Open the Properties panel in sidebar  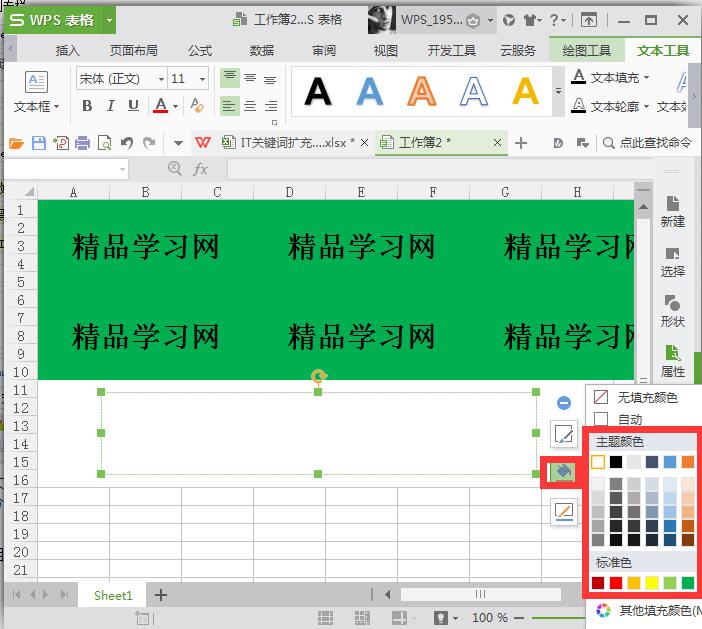(672, 362)
